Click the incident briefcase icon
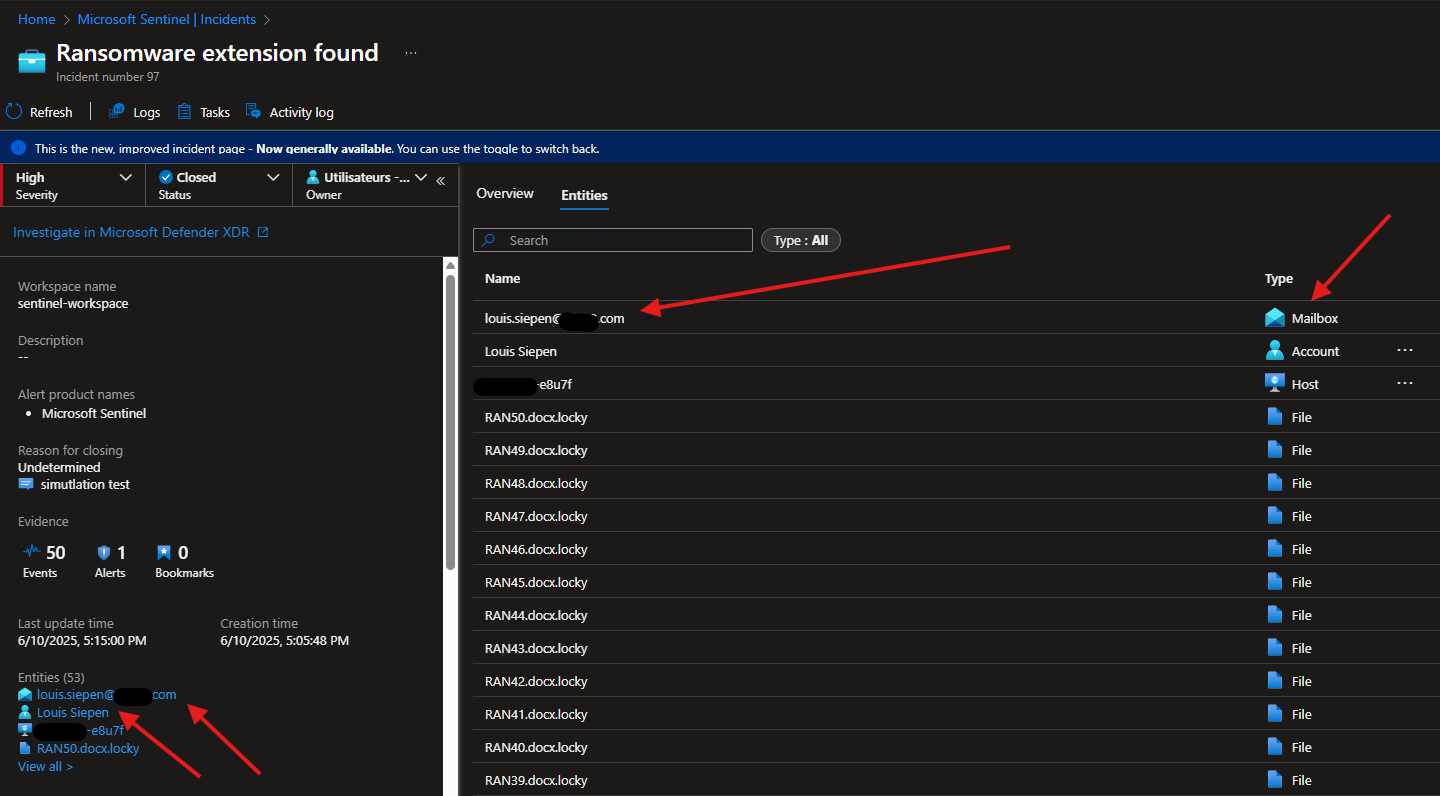Viewport: 1440px width, 796px height. click(32, 61)
